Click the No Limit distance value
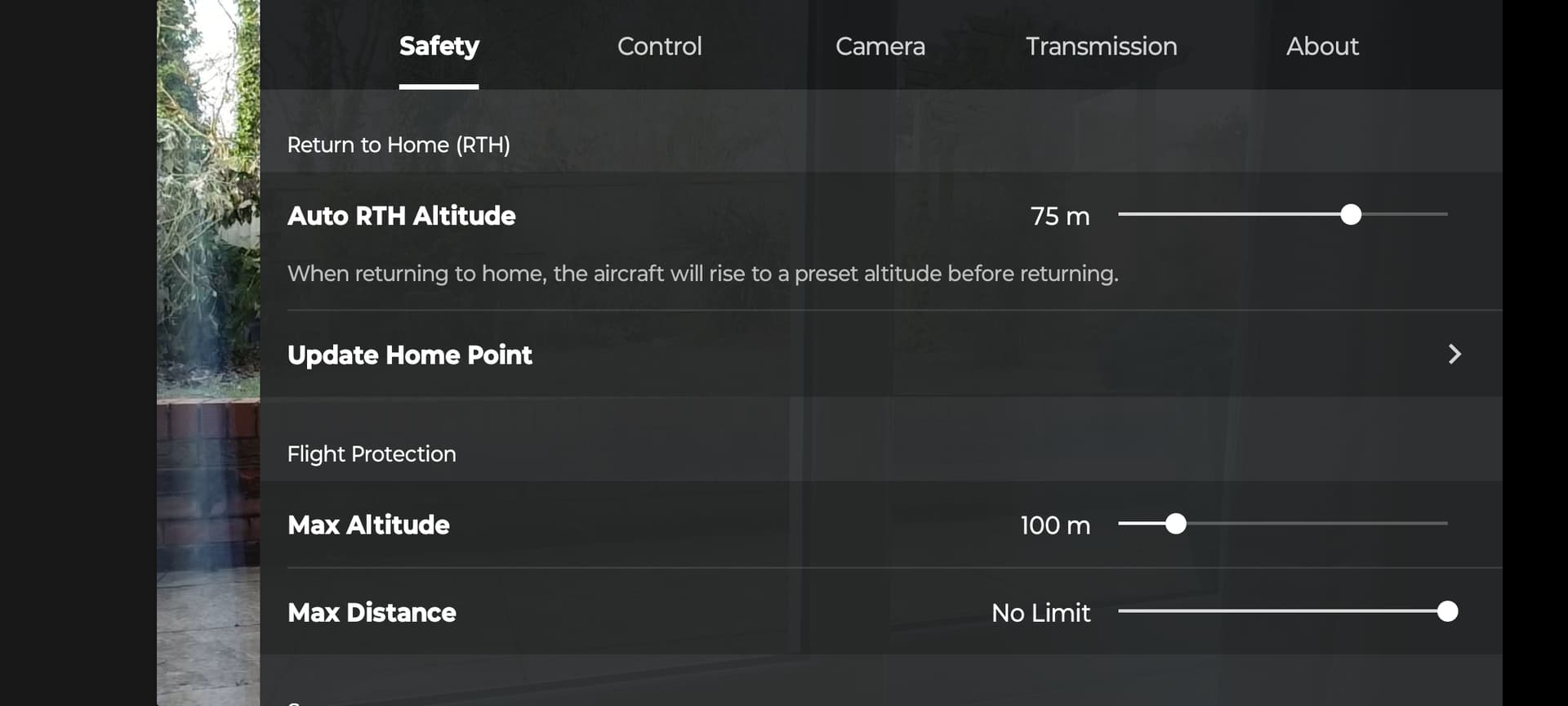Image resolution: width=1568 pixels, height=706 pixels. pyautogui.click(x=1040, y=613)
